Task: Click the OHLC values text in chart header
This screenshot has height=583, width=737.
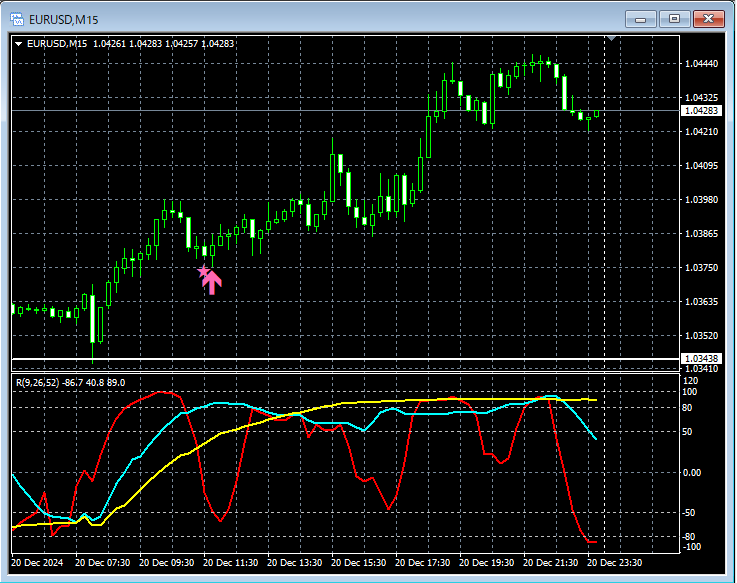Action: (163, 44)
